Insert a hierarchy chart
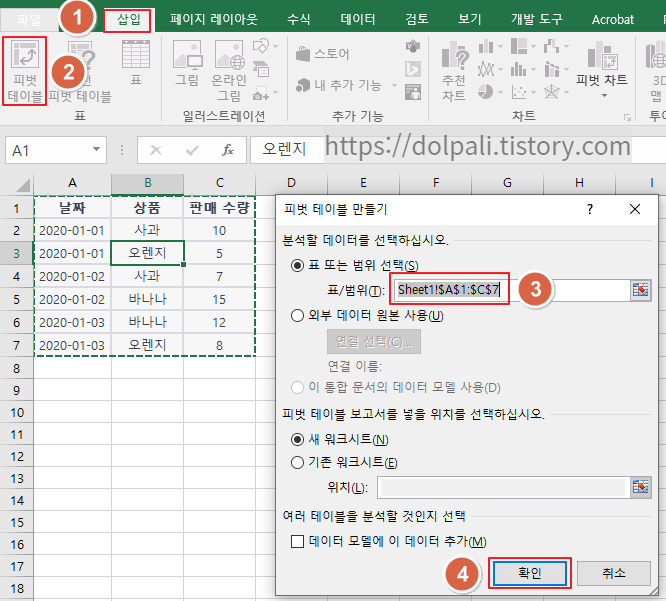Screen dimensions: 666x601 coord(519,46)
